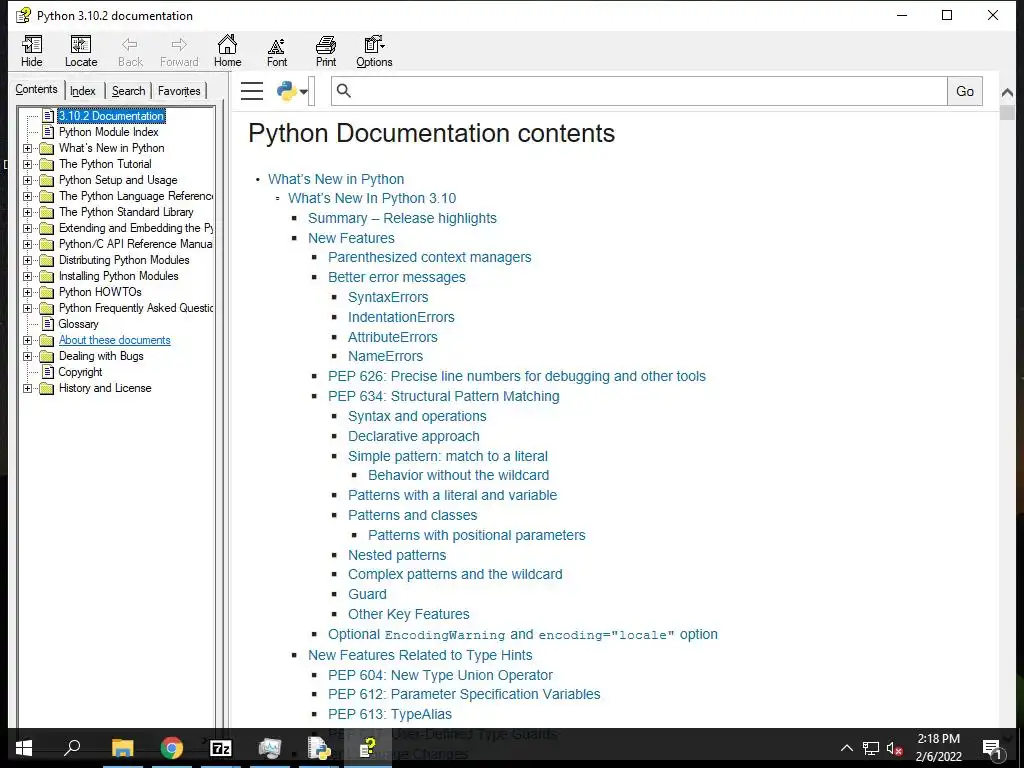Expand Python/C API Reference Manual node
Viewport: 1024px width, 768px height.
(x=27, y=244)
